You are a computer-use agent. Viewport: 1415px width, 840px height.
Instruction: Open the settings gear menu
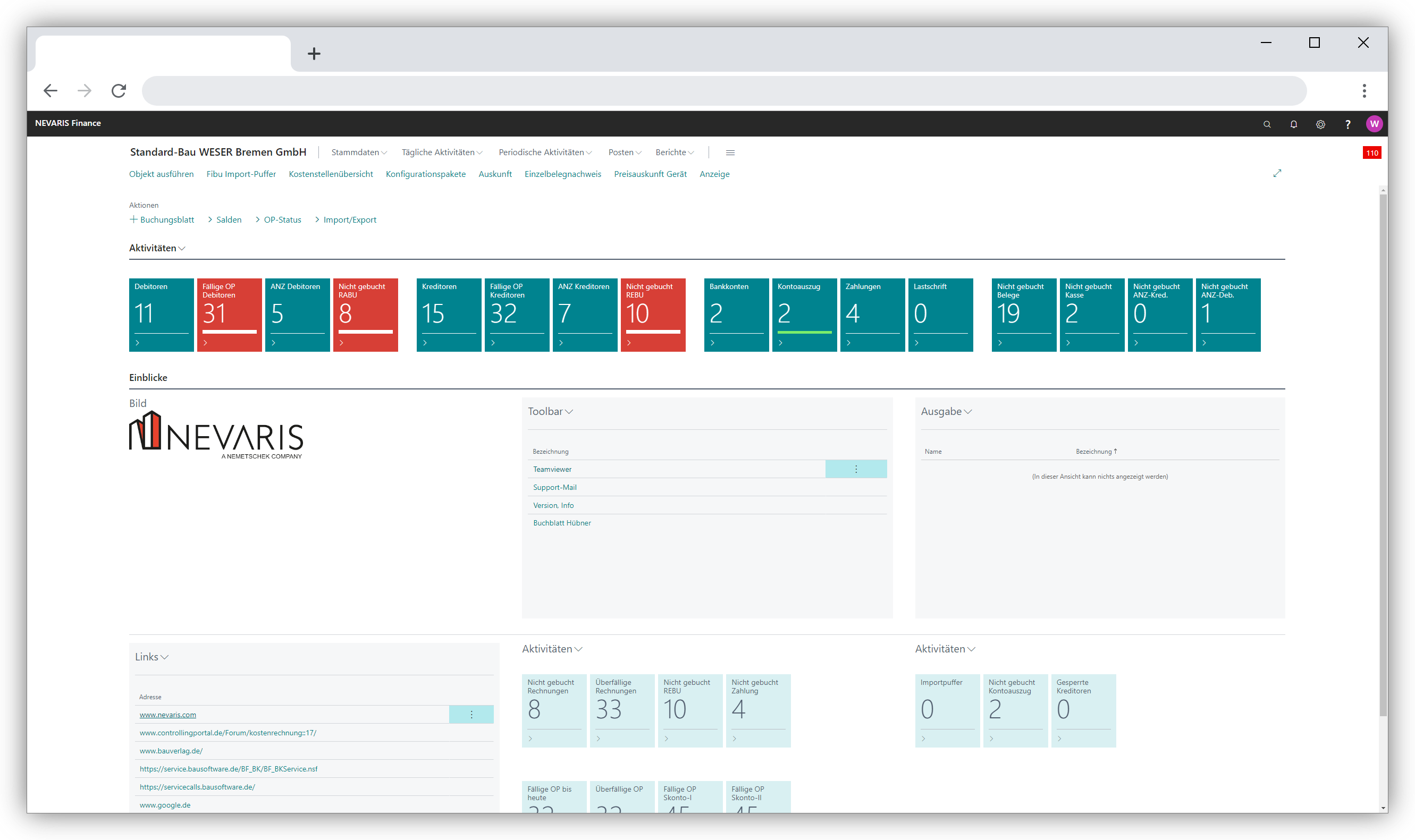1320,124
